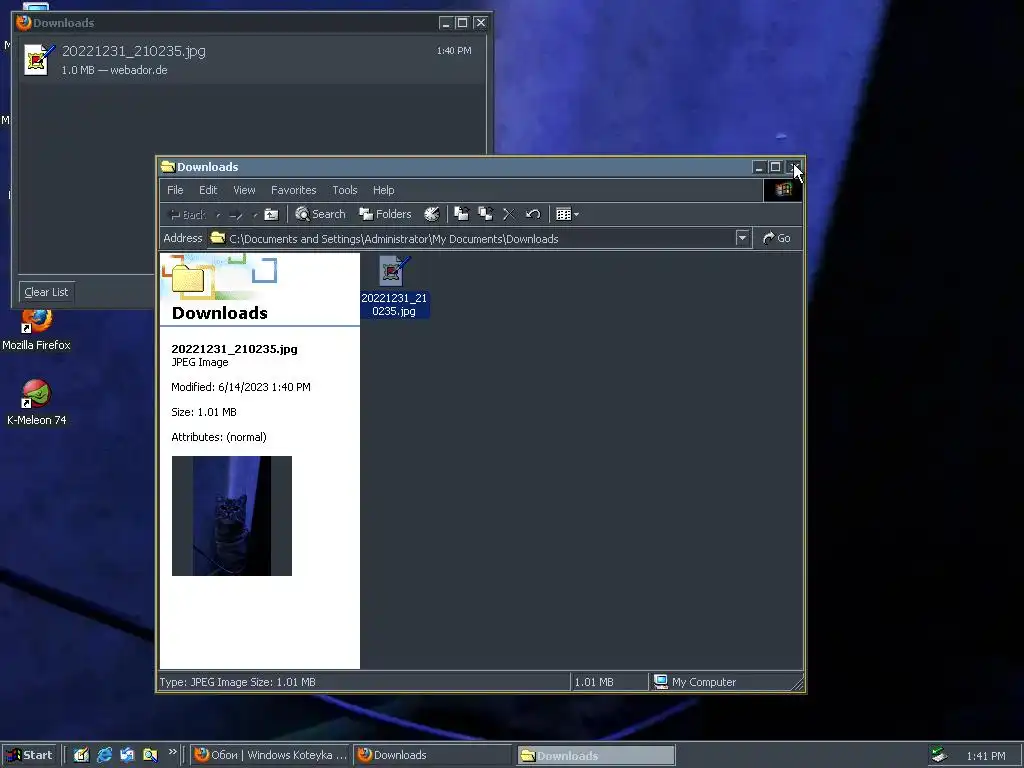Open the Search pane in Explorer

click(320, 214)
